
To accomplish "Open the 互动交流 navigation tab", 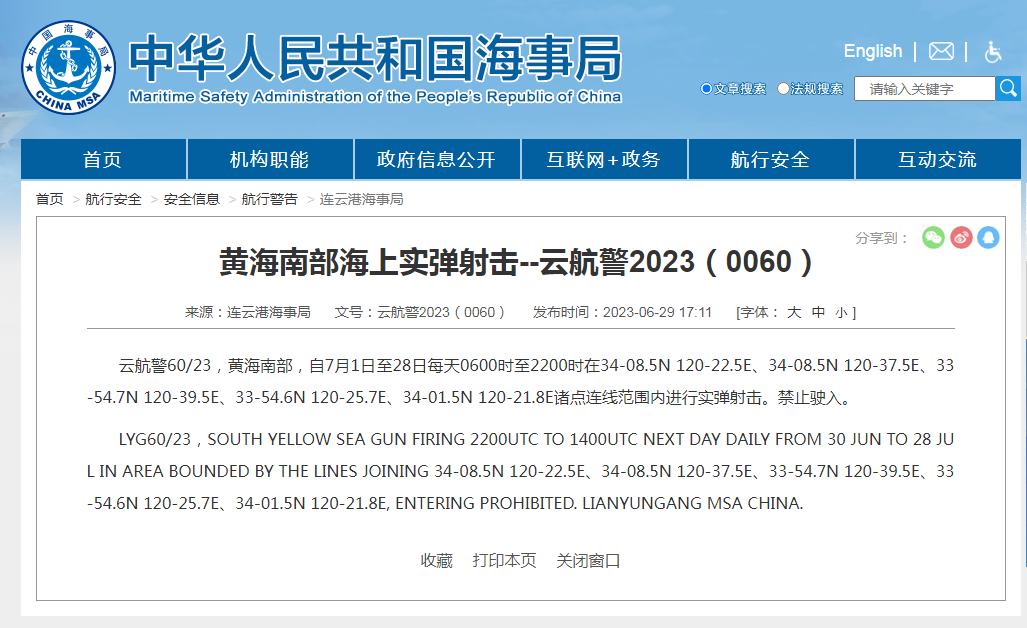I will point(938,159).
